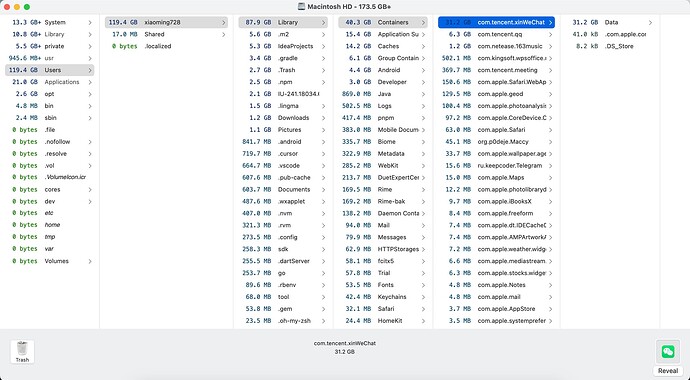Select the com.apple.geod row
This screenshot has width=690, height=380.
click(x=496, y=94)
